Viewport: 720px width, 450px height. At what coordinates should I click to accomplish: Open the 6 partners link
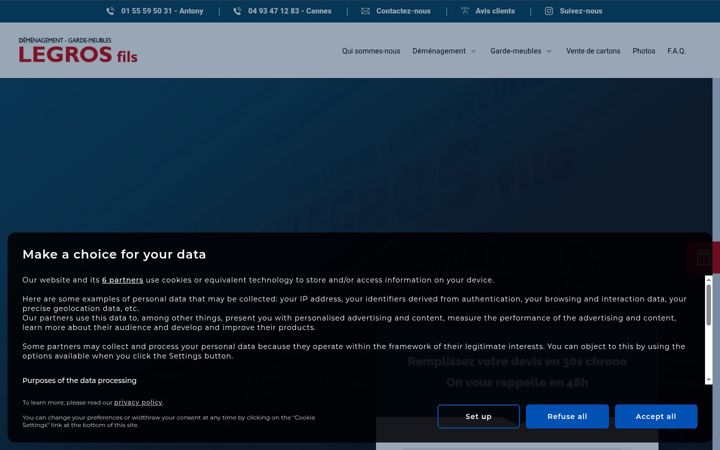point(123,280)
